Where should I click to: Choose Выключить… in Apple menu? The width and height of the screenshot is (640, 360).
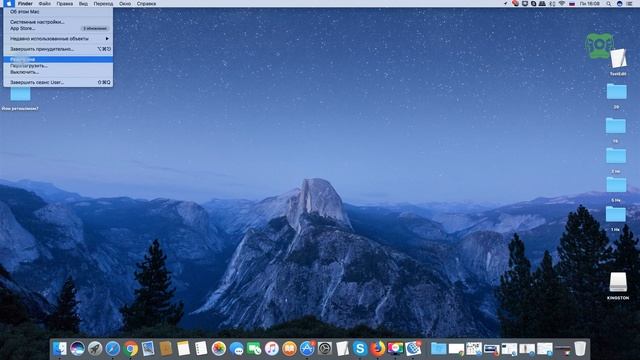pyautogui.click(x=58, y=72)
